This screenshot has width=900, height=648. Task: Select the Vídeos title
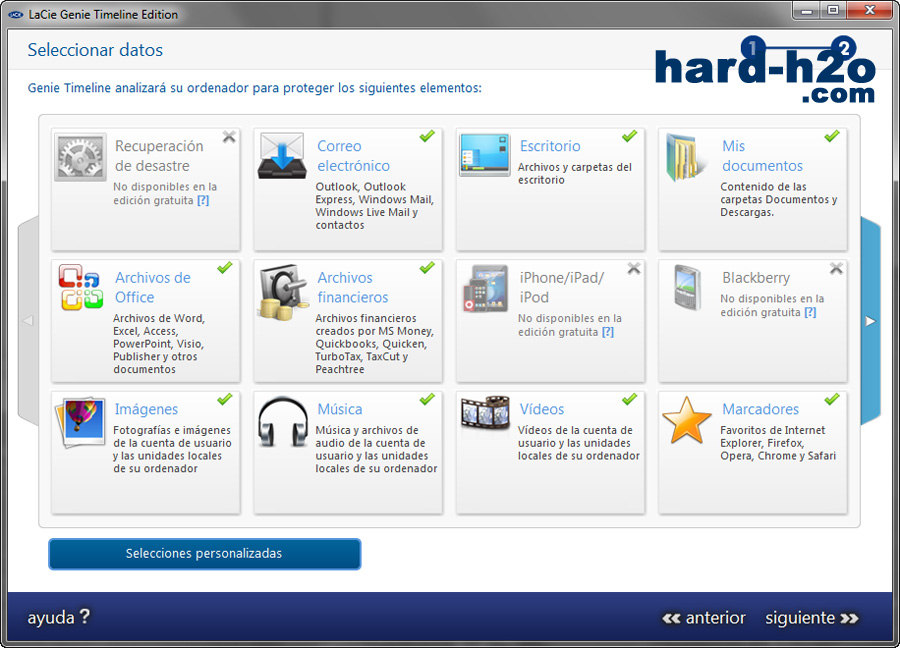(542, 409)
